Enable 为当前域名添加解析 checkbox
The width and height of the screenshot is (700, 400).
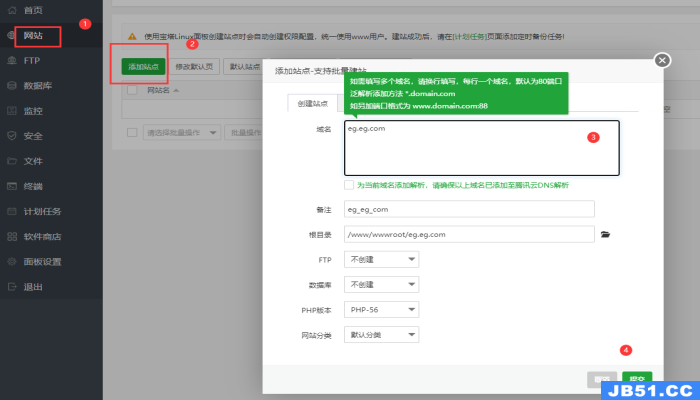point(349,185)
